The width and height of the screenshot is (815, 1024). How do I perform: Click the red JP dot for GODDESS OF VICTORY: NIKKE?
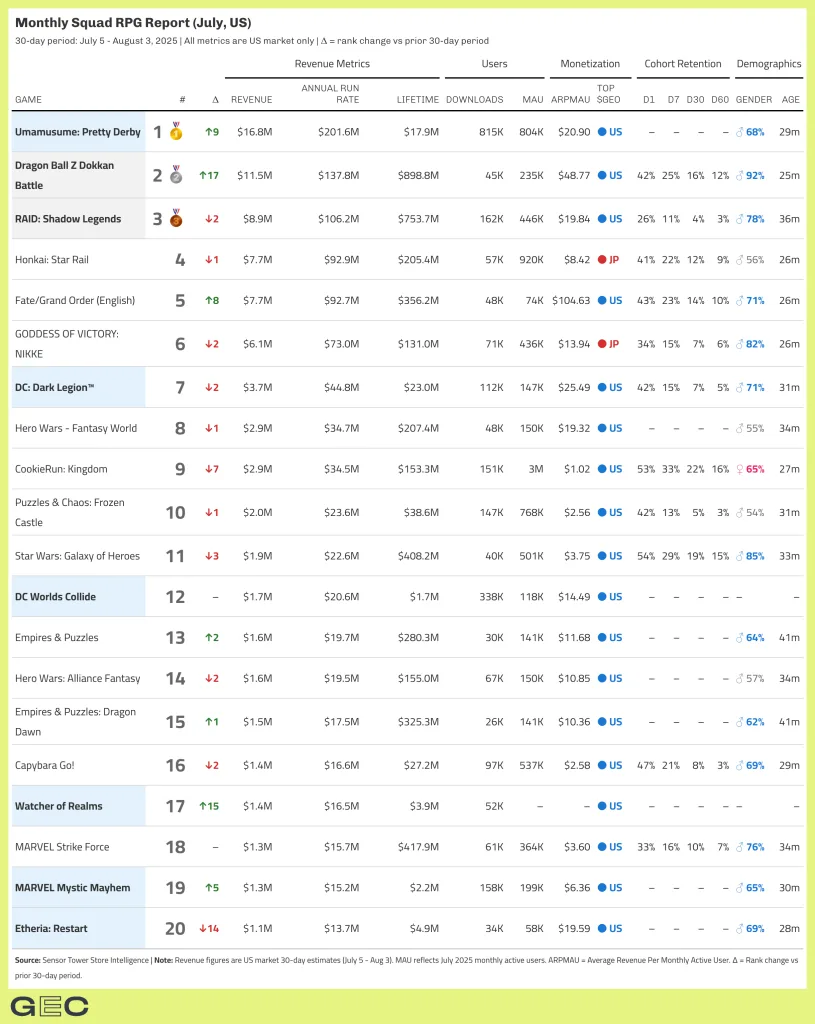point(602,344)
